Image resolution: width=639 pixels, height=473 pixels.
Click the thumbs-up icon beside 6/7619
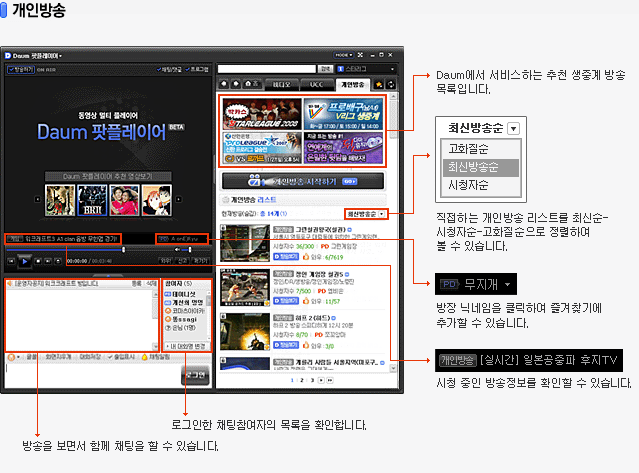coord(306,256)
